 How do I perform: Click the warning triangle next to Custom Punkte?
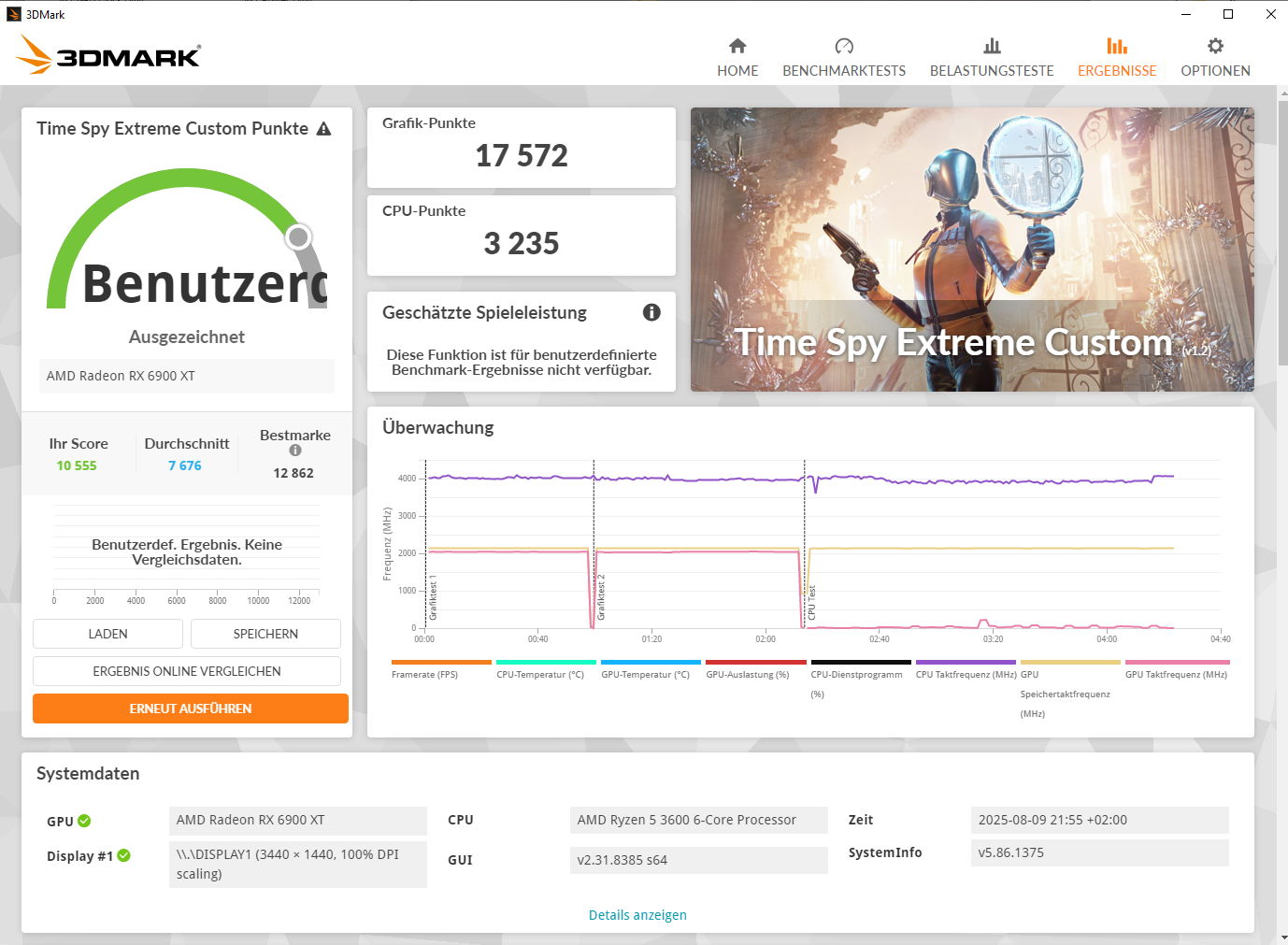click(323, 129)
